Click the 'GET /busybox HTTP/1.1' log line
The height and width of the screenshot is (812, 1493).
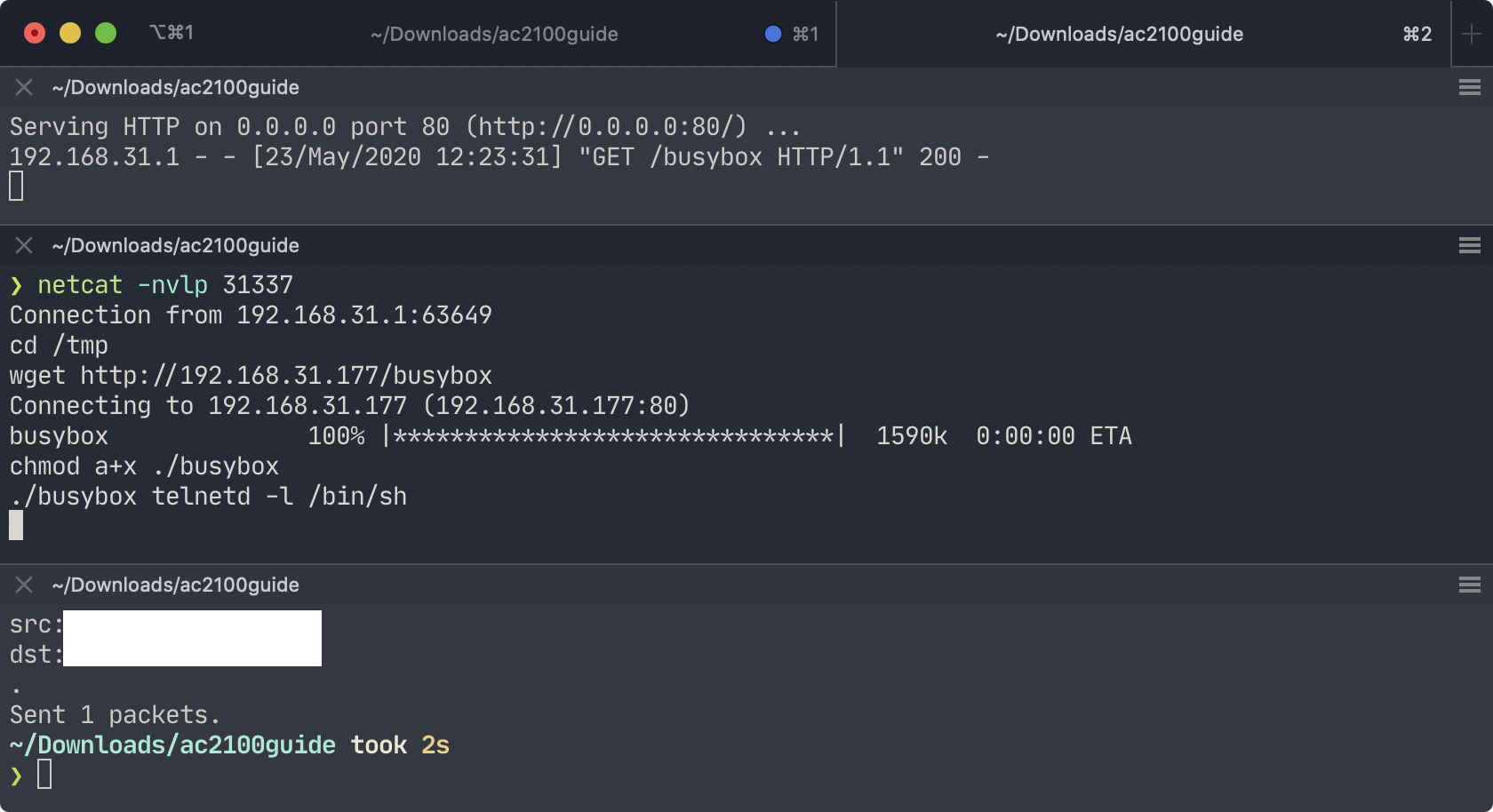pyautogui.click(x=499, y=157)
